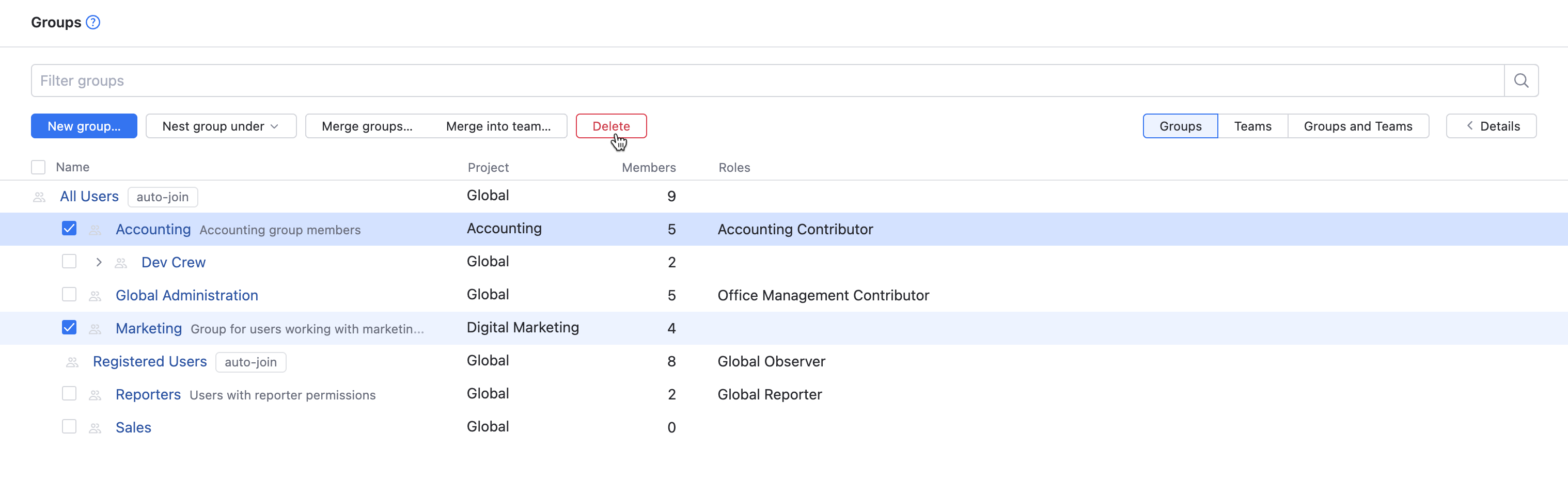Open the Nest group under dropdown
The height and width of the screenshot is (481, 1568).
(221, 126)
